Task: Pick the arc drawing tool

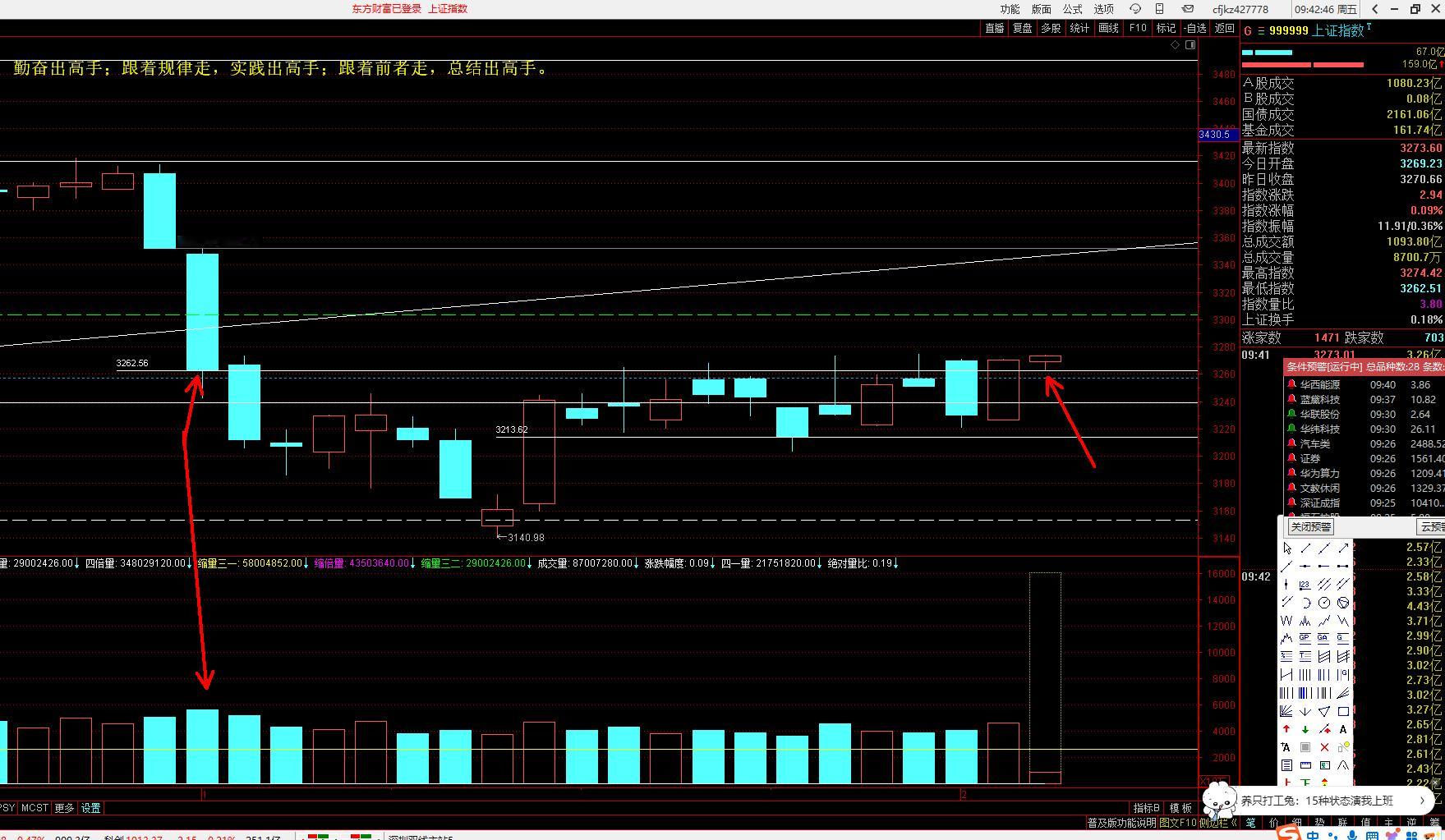Action: click(x=1305, y=602)
